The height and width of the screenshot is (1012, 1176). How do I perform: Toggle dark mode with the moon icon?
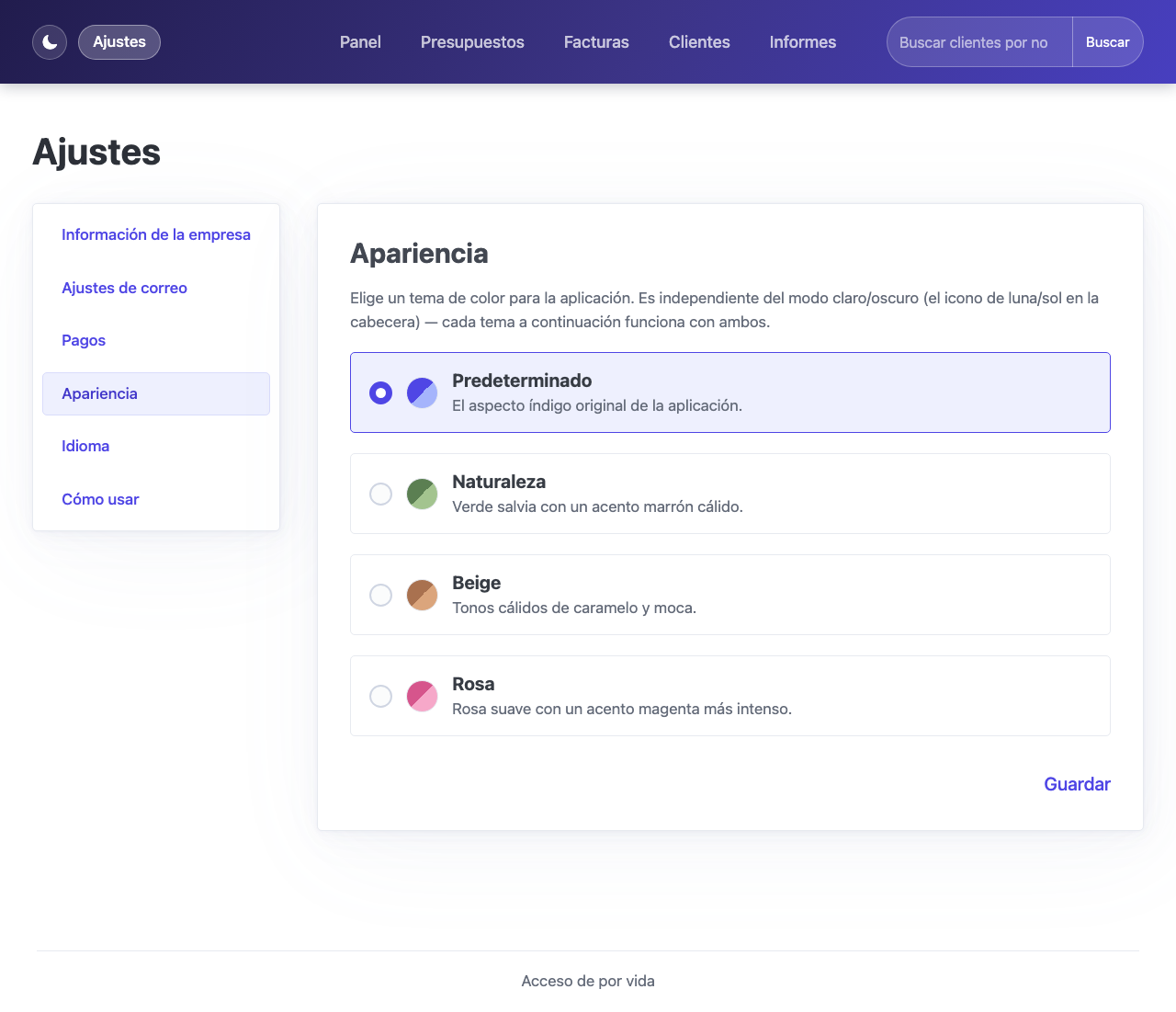click(x=50, y=42)
